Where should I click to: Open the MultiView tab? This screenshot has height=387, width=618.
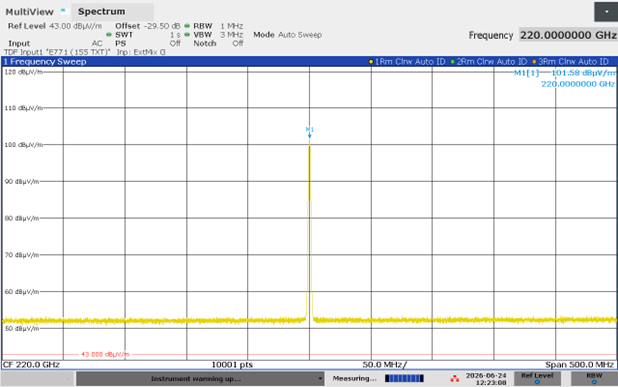pos(30,12)
